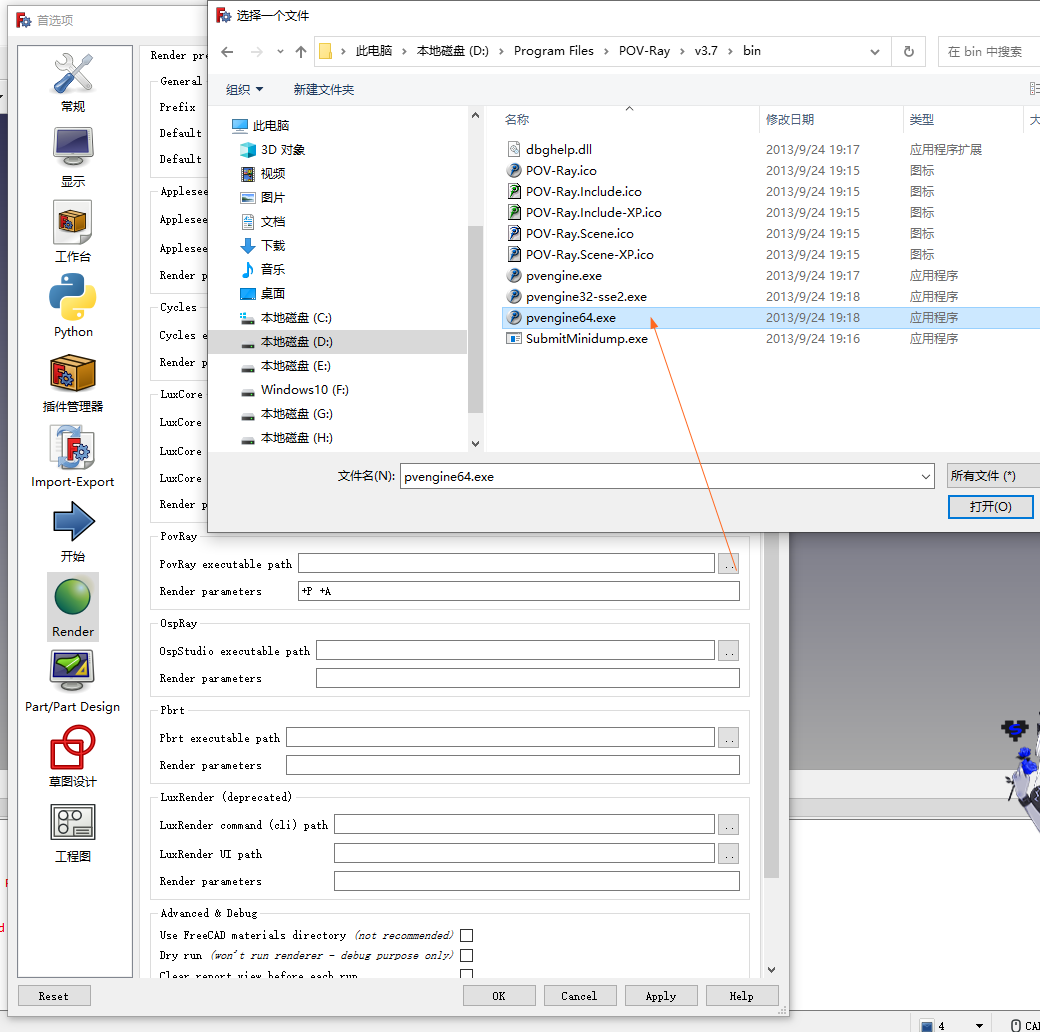Open the 所有文件 (*) file type filter
This screenshot has height=1032, width=1040.
tap(993, 476)
